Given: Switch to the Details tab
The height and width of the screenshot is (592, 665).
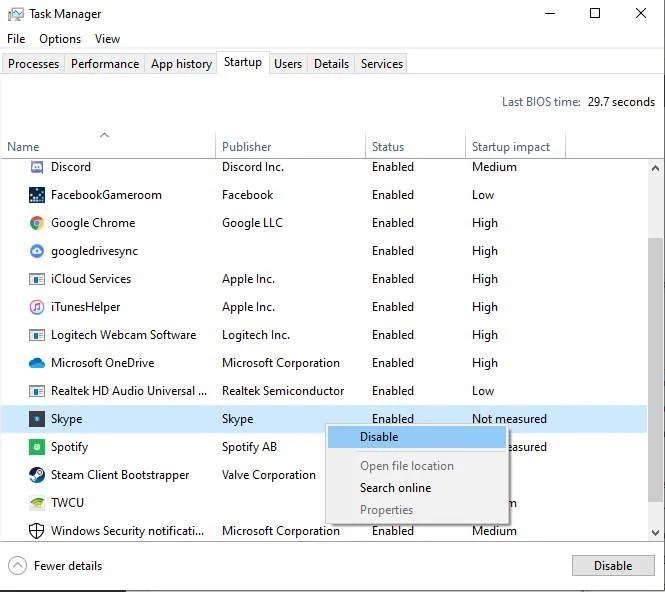Looking at the screenshot, I should pos(331,64).
